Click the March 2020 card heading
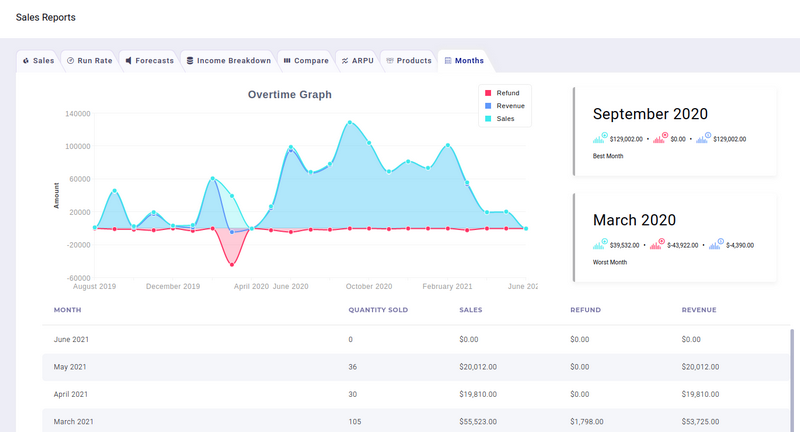Screen dimensions: 800x432 (634, 220)
